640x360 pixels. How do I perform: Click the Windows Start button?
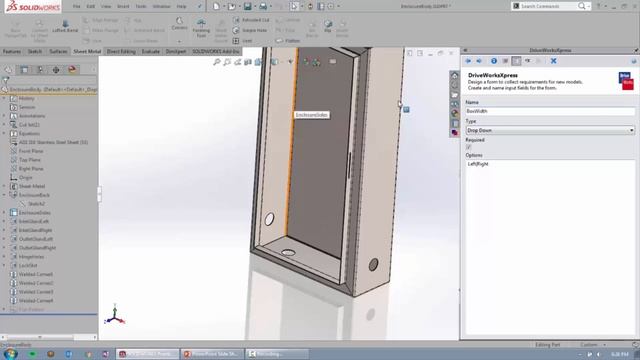[x=10, y=353]
